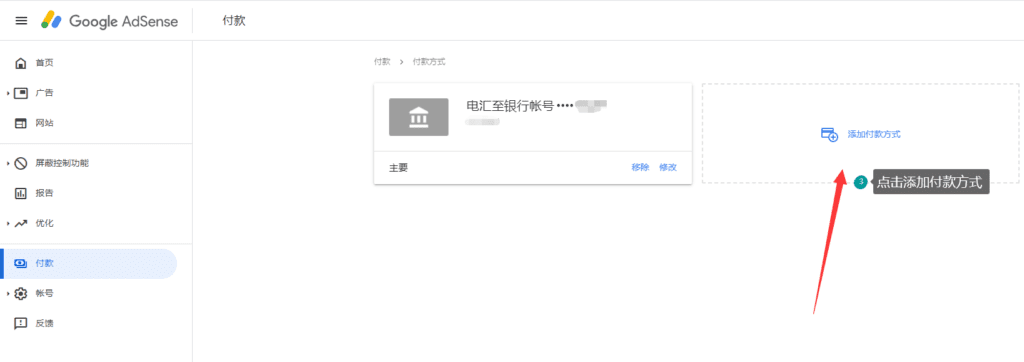Viewport: 1024px width, 362px height.
Task: Click the 付款 page title in header
Action: coord(234,21)
